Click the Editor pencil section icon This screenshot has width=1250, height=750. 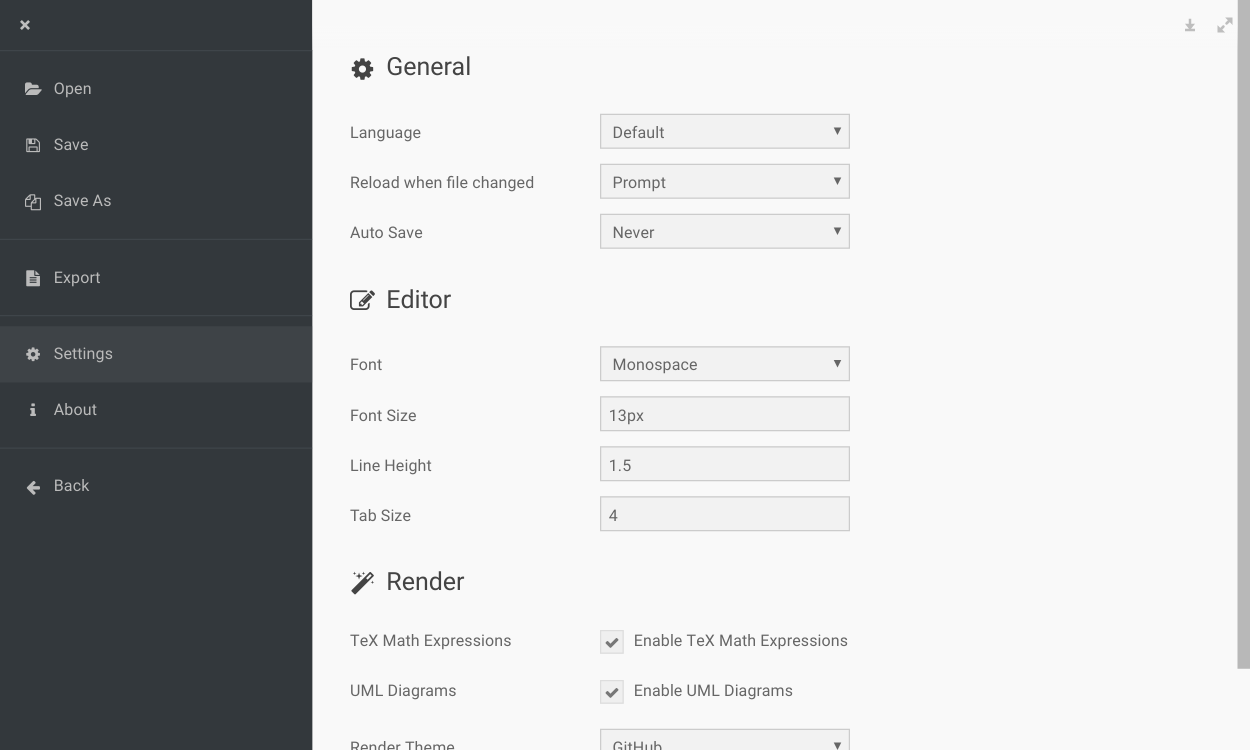coord(362,299)
